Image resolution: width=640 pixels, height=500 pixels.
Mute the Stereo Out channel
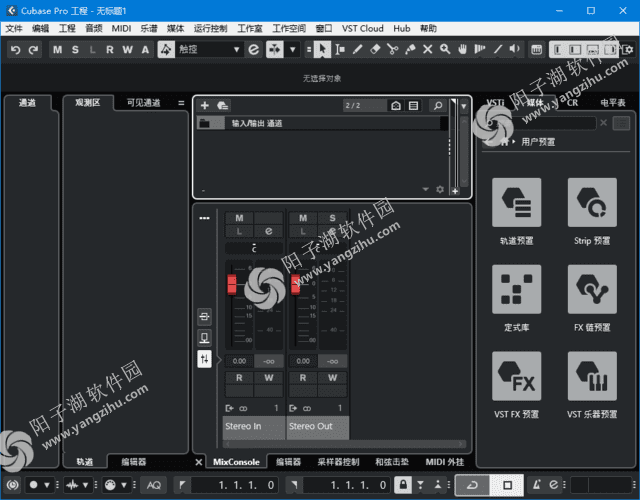(x=303, y=218)
